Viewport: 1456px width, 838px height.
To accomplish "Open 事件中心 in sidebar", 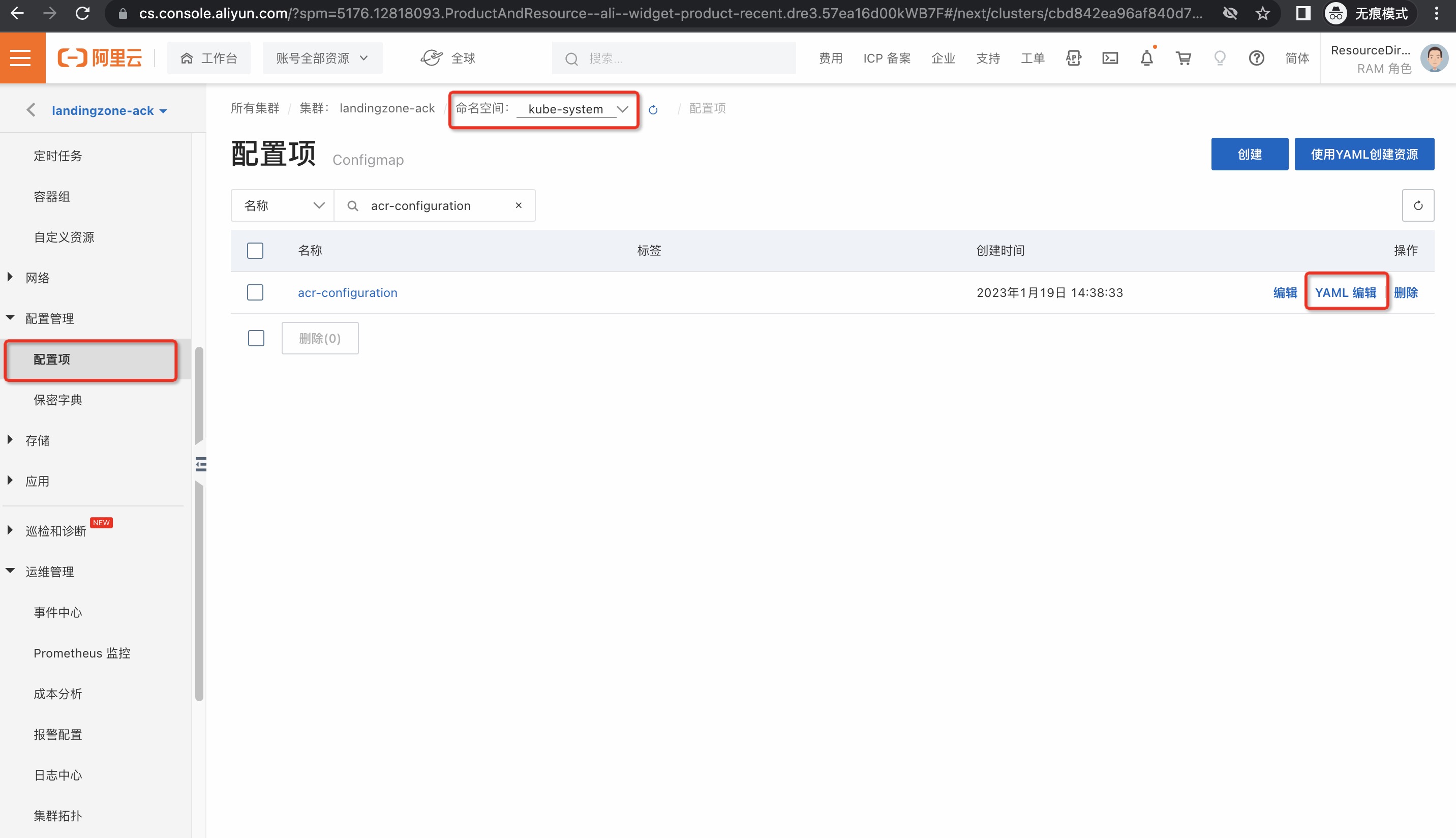I will click(x=57, y=612).
